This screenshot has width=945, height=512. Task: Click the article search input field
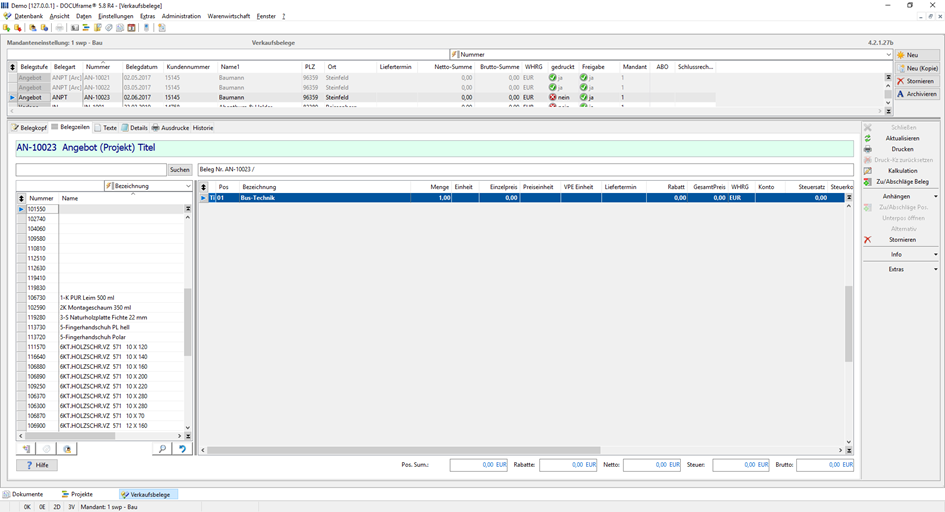91,170
